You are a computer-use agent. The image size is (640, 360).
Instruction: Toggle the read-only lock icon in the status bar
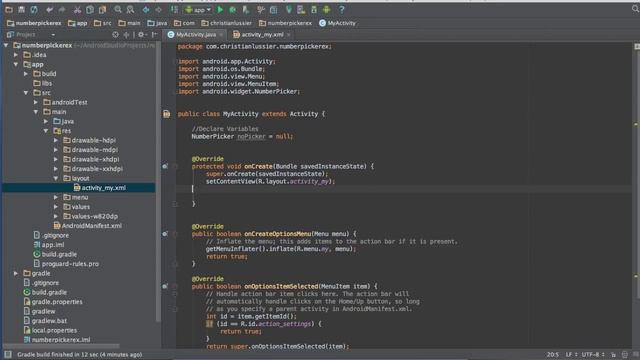pos(613,355)
